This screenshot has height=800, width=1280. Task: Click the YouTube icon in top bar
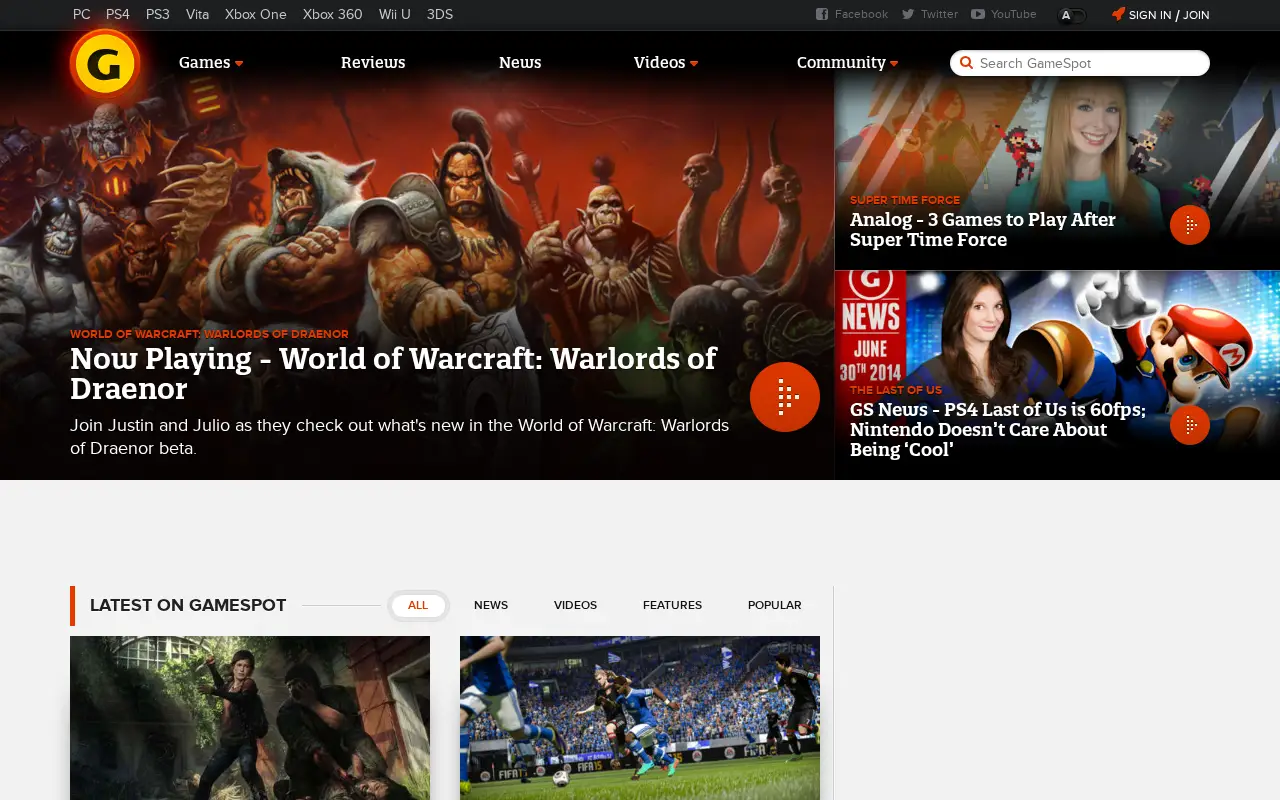point(978,14)
